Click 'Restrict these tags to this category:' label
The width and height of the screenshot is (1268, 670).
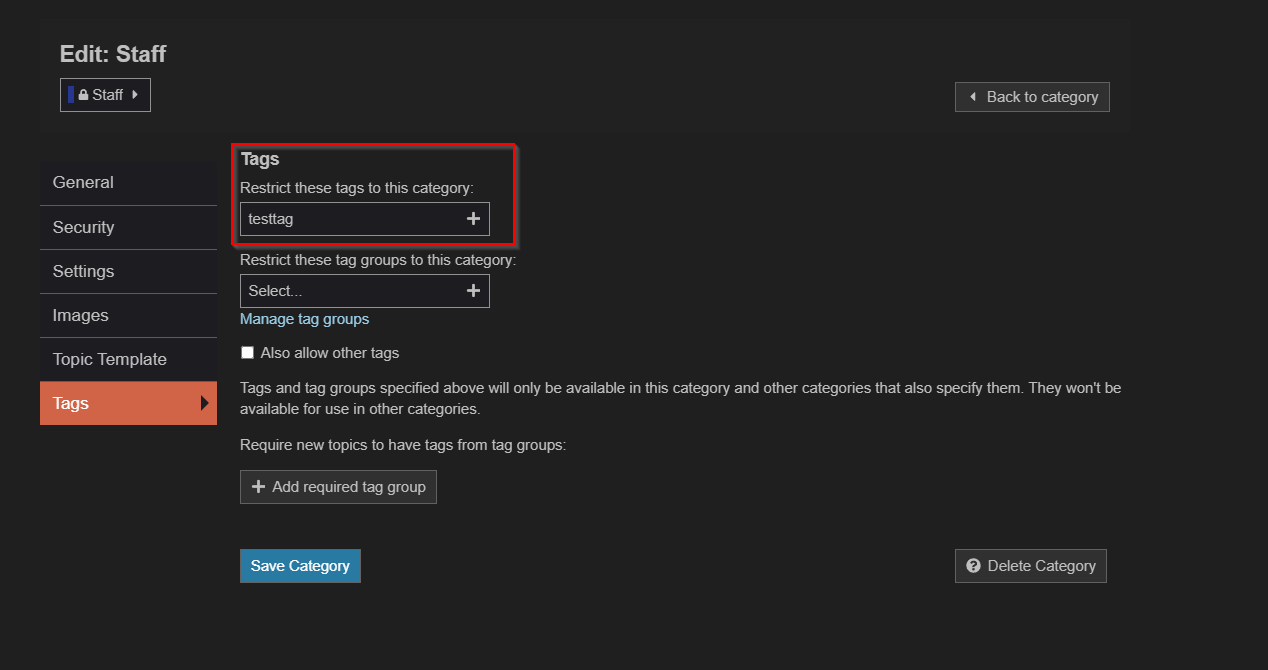[x=357, y=188]
